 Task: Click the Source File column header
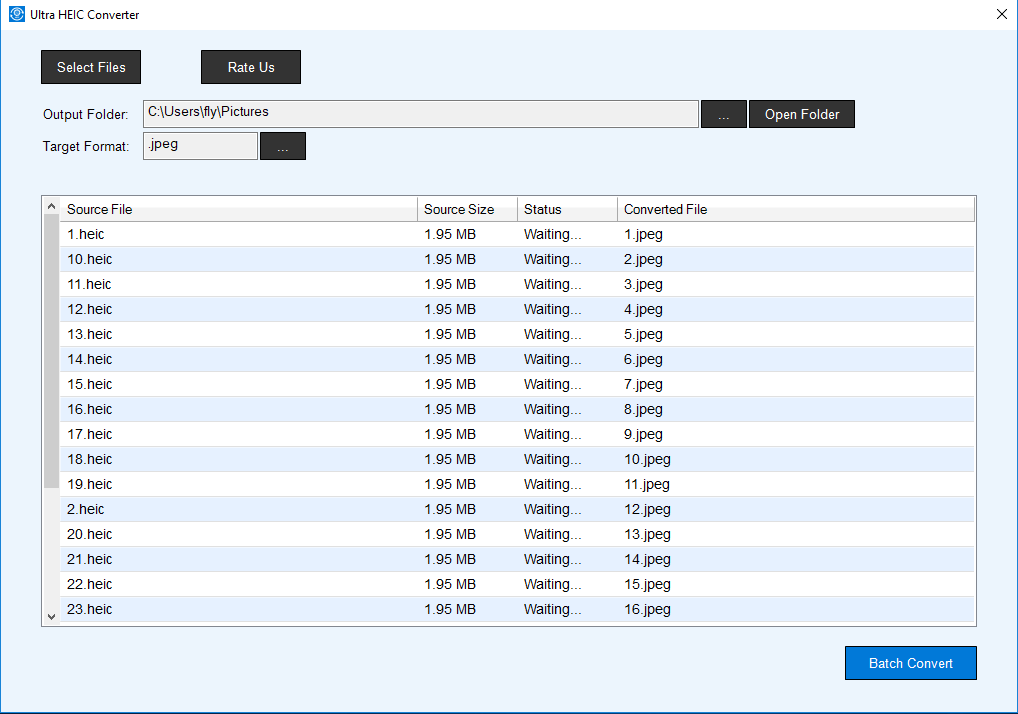point(238,209)
